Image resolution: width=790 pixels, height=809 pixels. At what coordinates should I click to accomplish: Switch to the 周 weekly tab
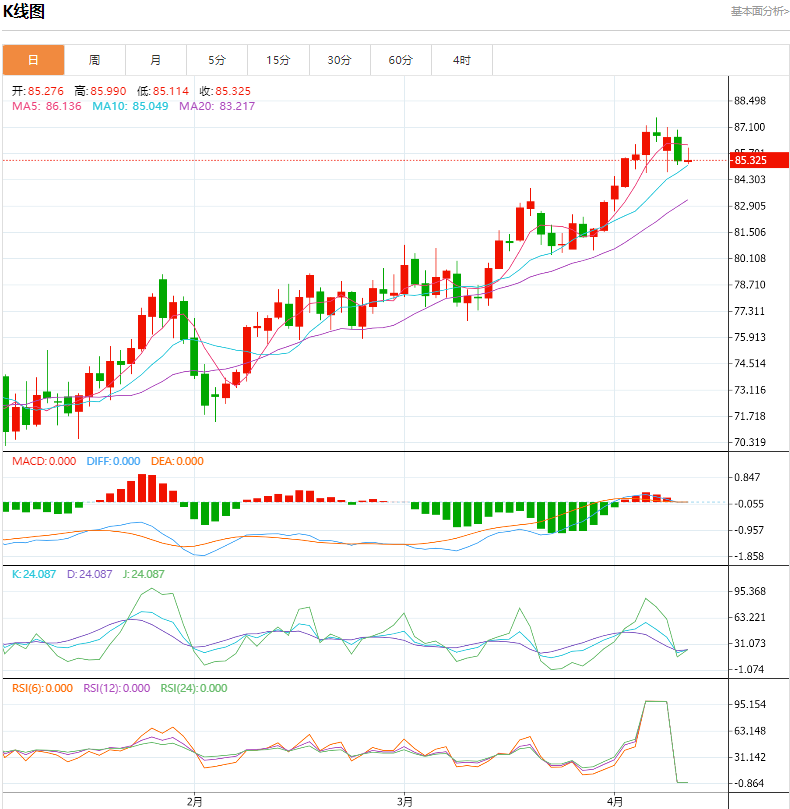point(94,60)
